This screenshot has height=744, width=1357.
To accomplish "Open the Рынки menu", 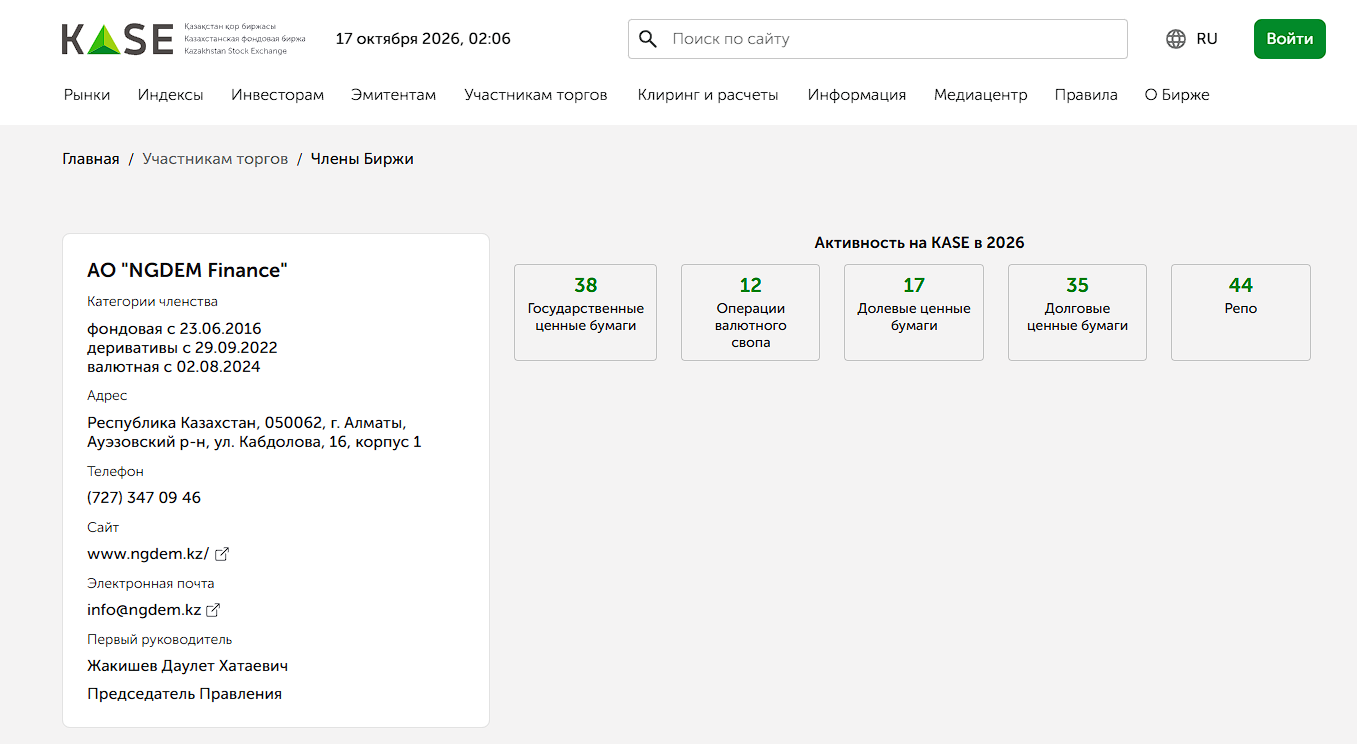I will pyautogui.click(x=87, y=95).
